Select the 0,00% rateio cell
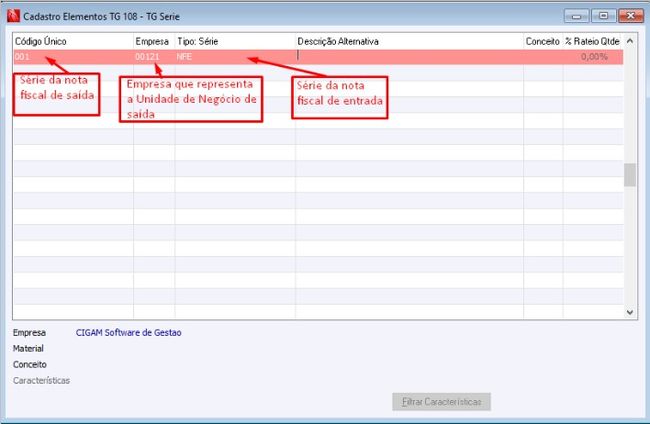The width and height of the screenshot is (650, 424). pos(593,57)
